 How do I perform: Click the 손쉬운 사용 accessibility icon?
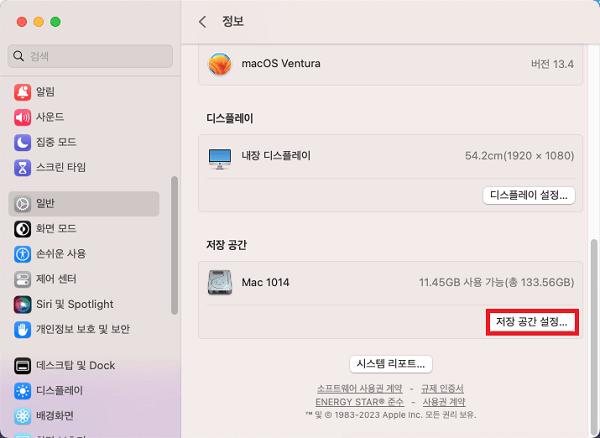pyautogui.click(x=22, y=254)
